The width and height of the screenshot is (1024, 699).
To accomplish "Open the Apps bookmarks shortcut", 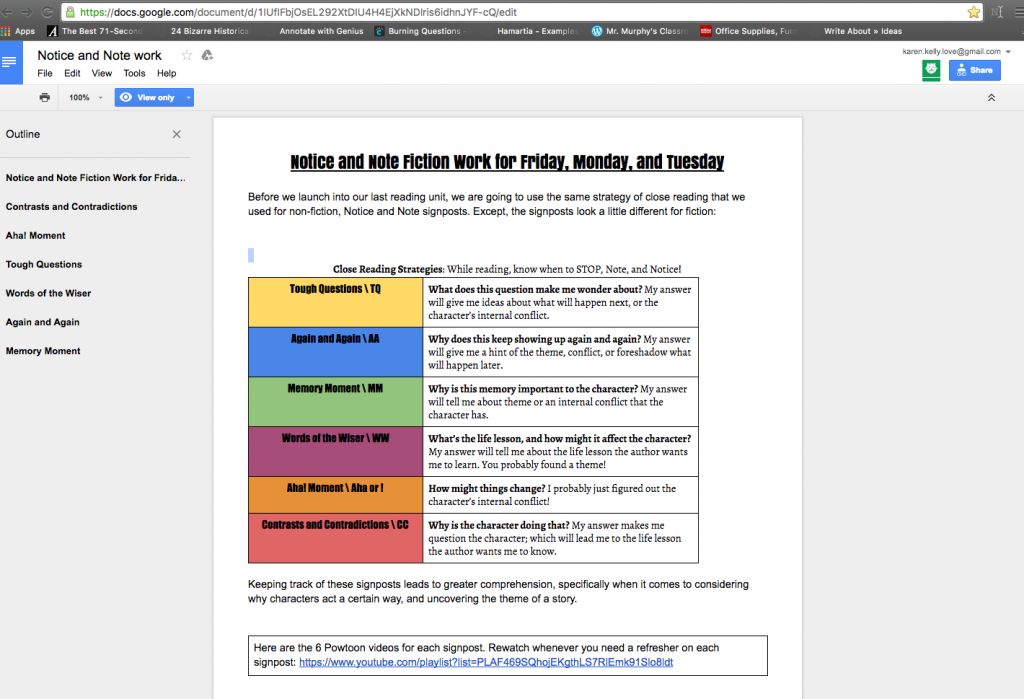I will pyautogui.click(x=18, y=31).
